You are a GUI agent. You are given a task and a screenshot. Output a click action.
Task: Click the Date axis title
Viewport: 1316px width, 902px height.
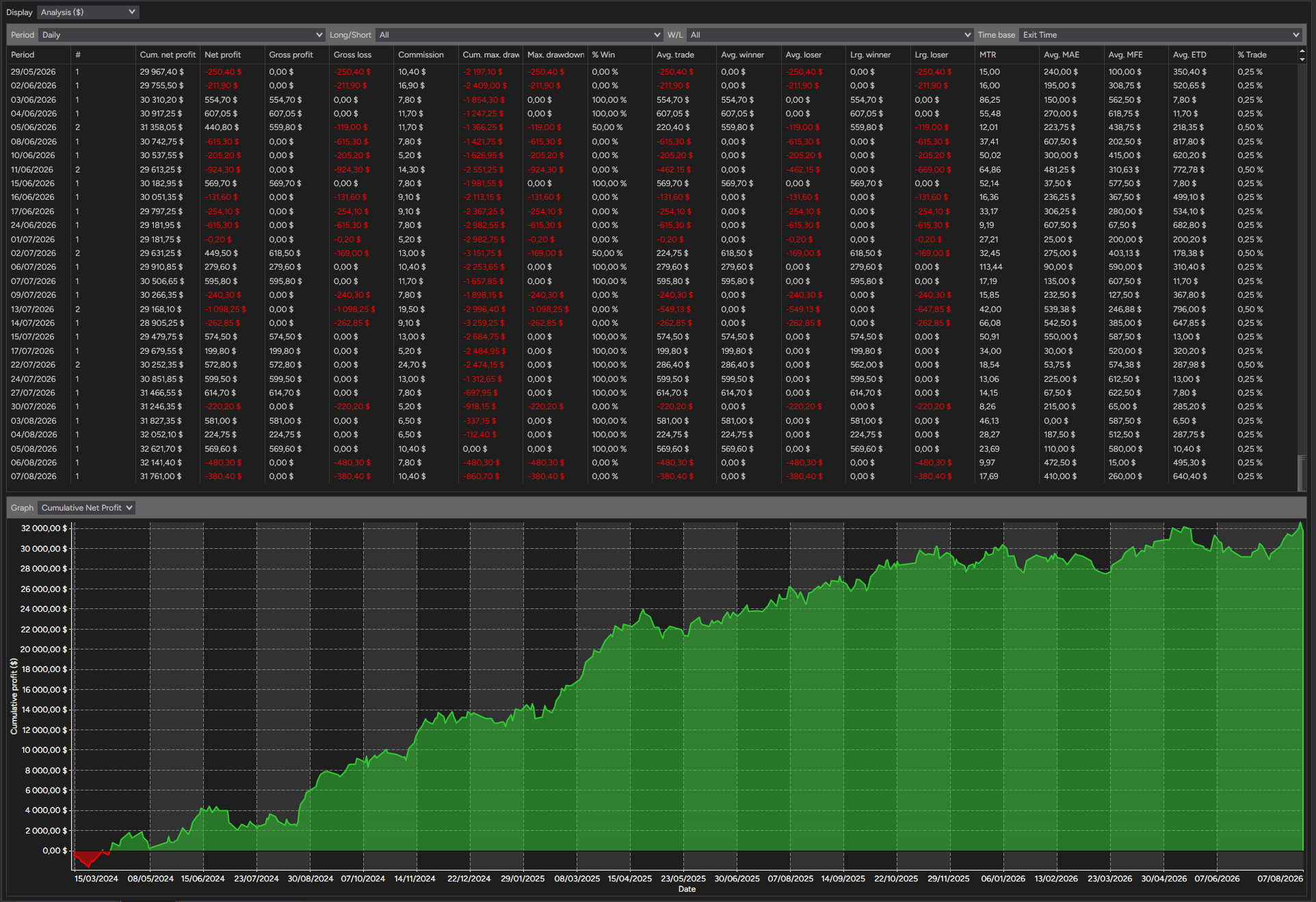pyautogui.click(x=687, y=889)
